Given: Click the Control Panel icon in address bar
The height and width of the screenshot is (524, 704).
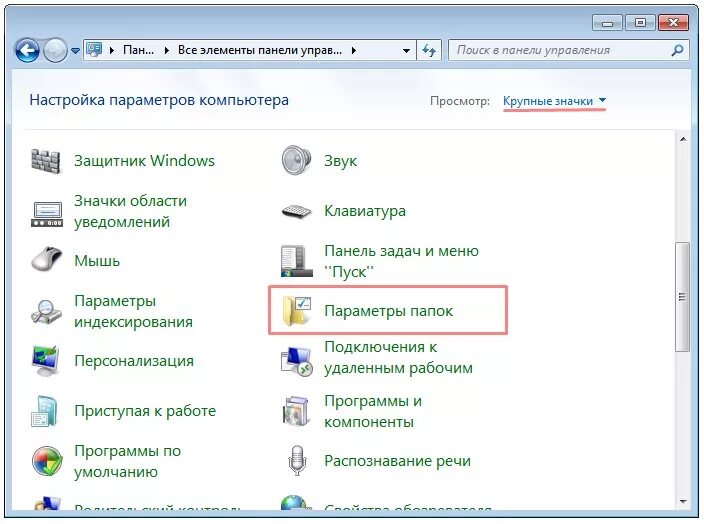Looking at the screenshot, I should pyautogui.click(x=94, y=49).
